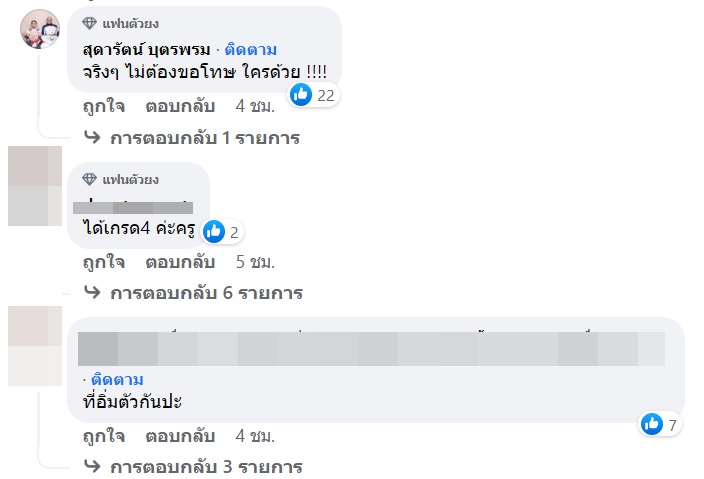
Task: Click the like reaction icon showing 7
Action: point(653,424)
